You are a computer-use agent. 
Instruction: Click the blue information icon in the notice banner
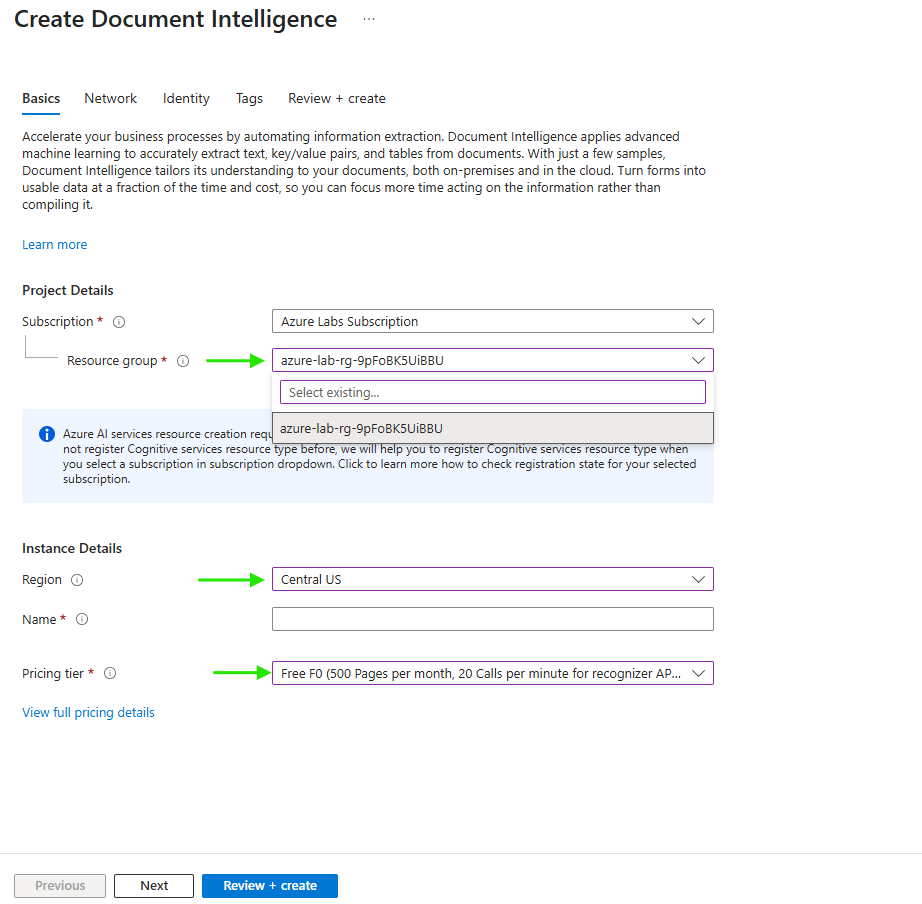[46, 434]
